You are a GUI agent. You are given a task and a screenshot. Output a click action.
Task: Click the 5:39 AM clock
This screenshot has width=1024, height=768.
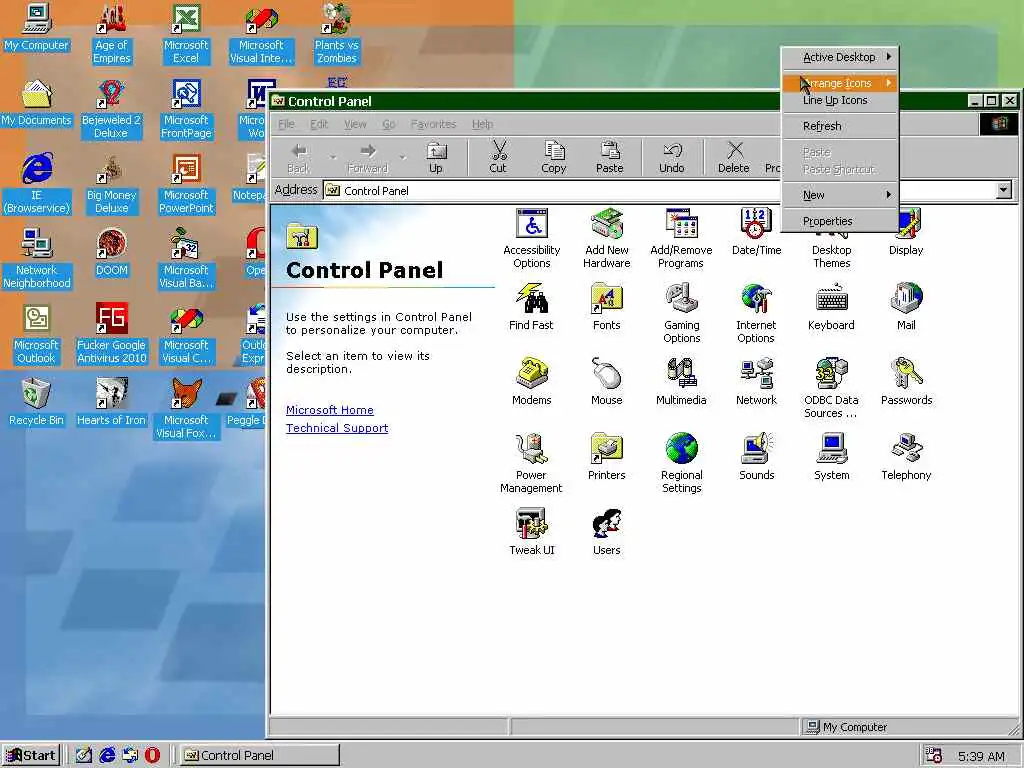(981, 756)
